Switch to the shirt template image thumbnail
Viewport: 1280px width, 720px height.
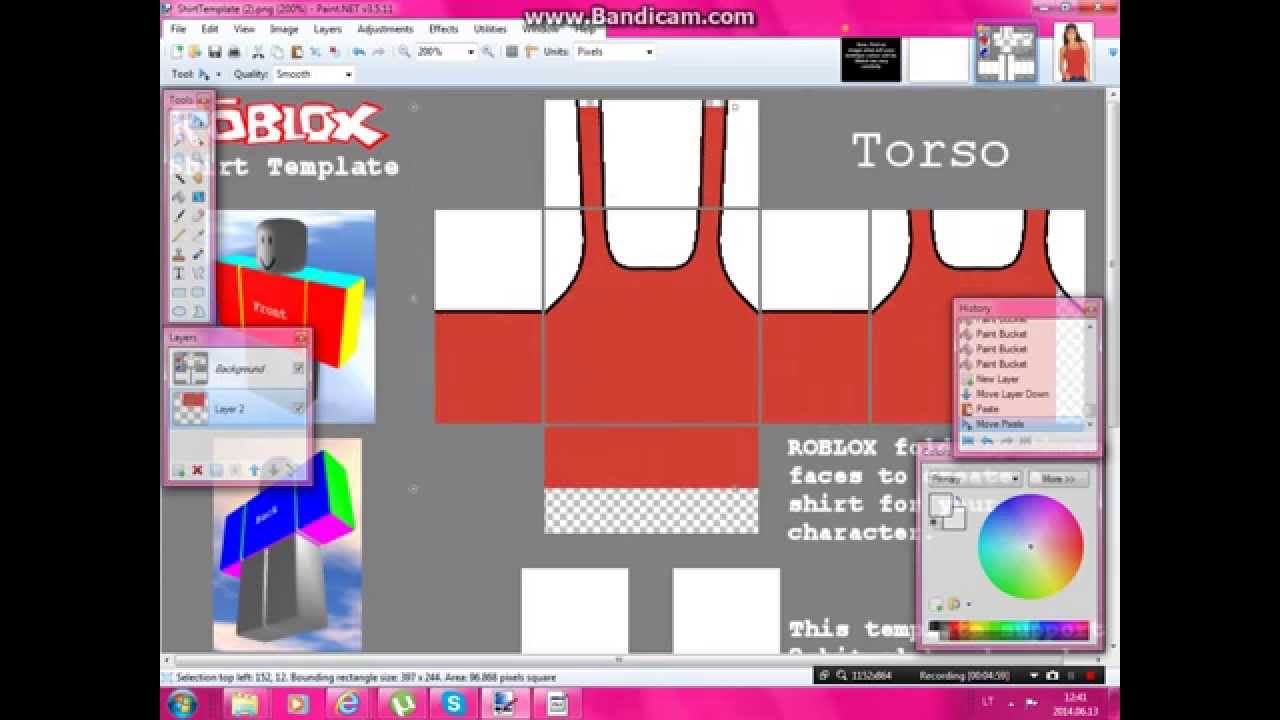1006,52
